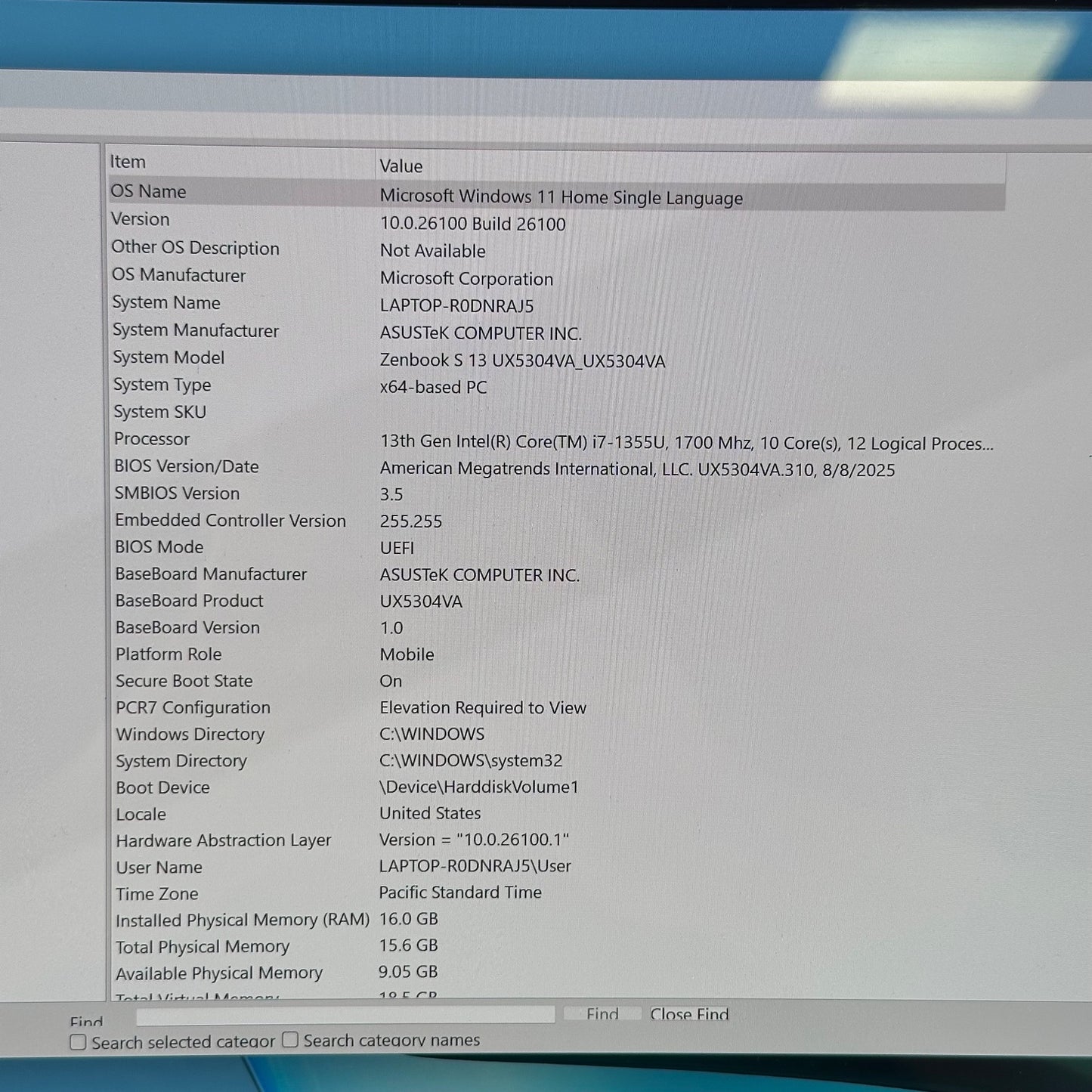Click the Find button
The height and width of the screenshot is (1092, 1092).
(x=602, y=1014)
